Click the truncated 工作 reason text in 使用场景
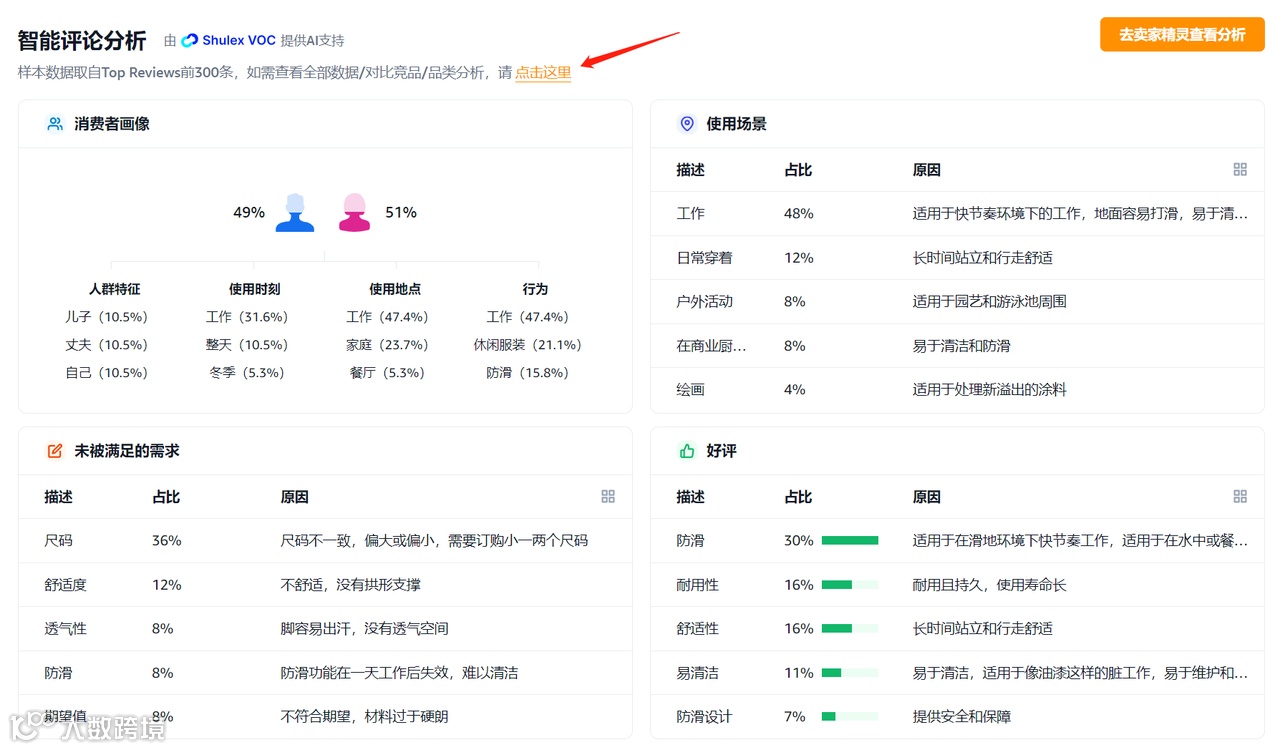Screen dimensions: 1280x750 (x=1080, y=213)
